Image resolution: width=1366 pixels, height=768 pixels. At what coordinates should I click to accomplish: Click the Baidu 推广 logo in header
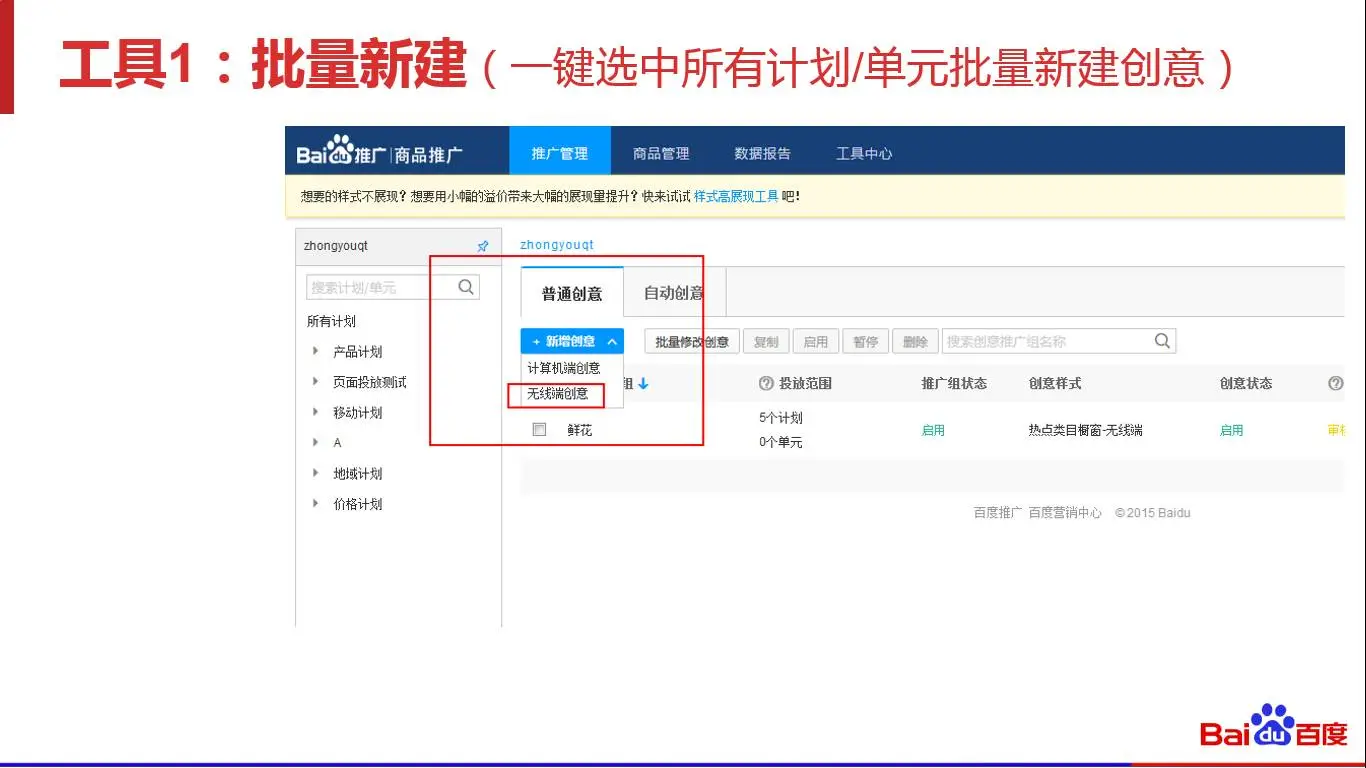[x=380, y=153]
